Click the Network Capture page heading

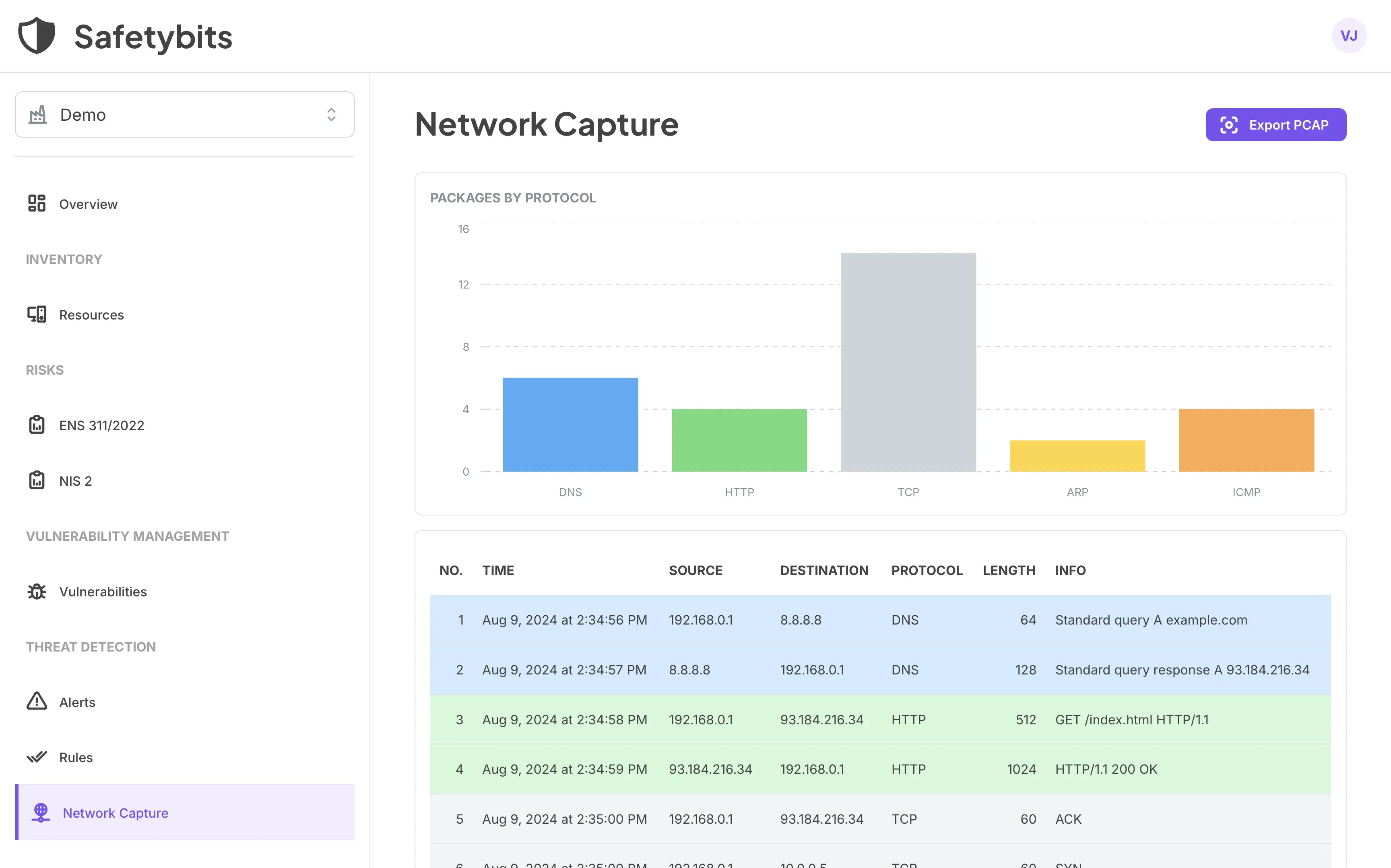tap(547, 125)
